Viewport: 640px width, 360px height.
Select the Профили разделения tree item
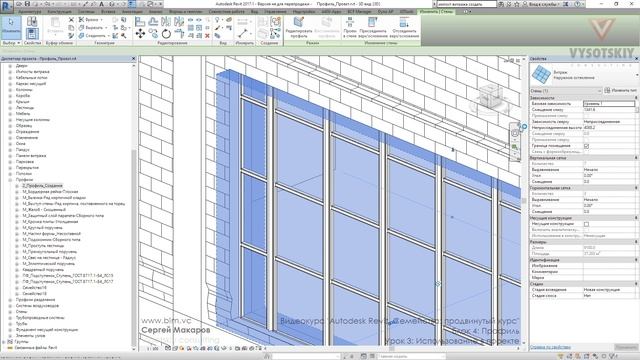(x=36, y=300)
